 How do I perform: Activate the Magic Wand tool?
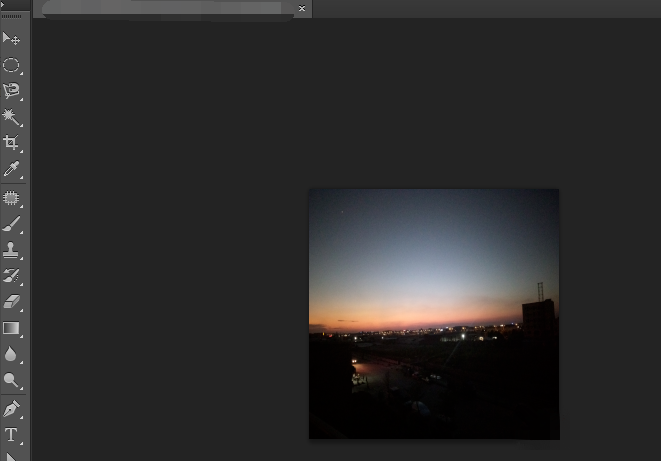tap(11, 117)
